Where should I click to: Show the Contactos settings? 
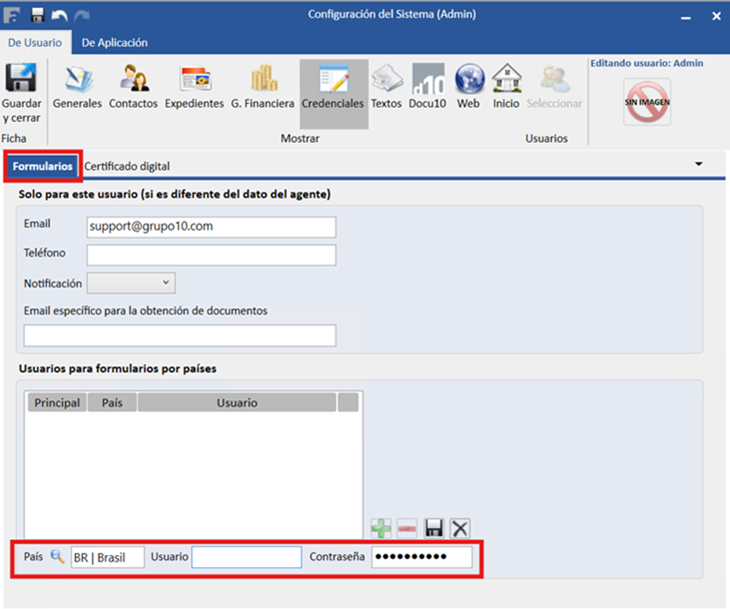(134, 78)
